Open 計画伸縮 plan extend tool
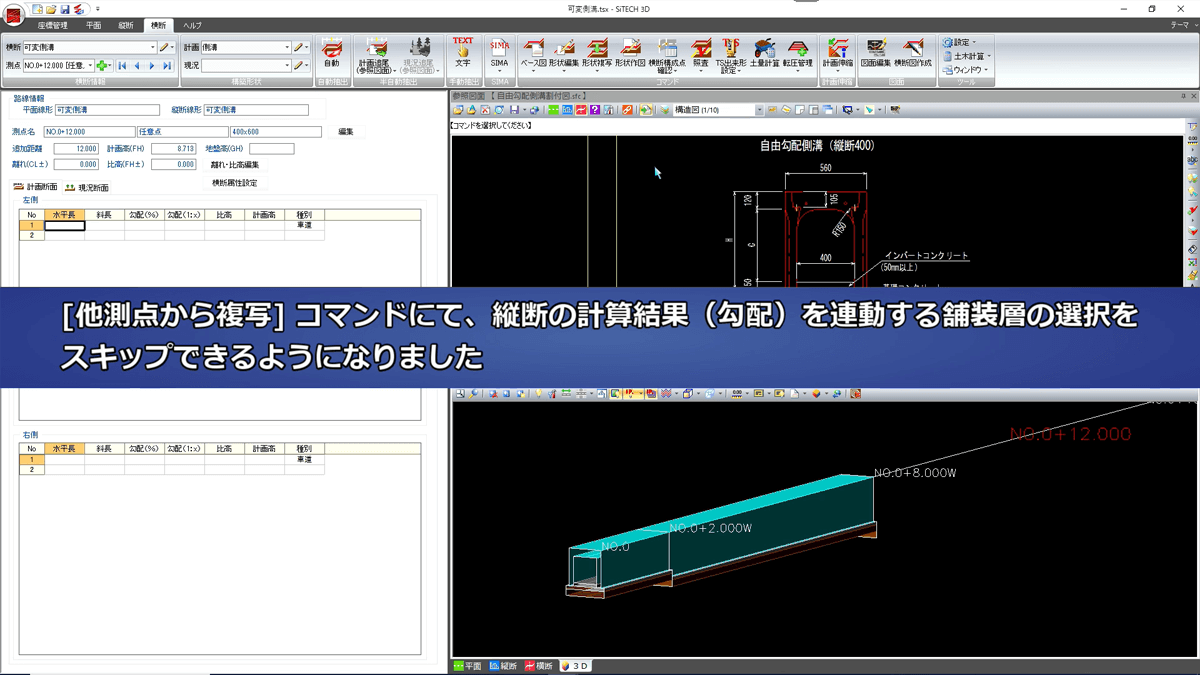The width and height of the screenshot is (1200, 675). tap(838, 54)
